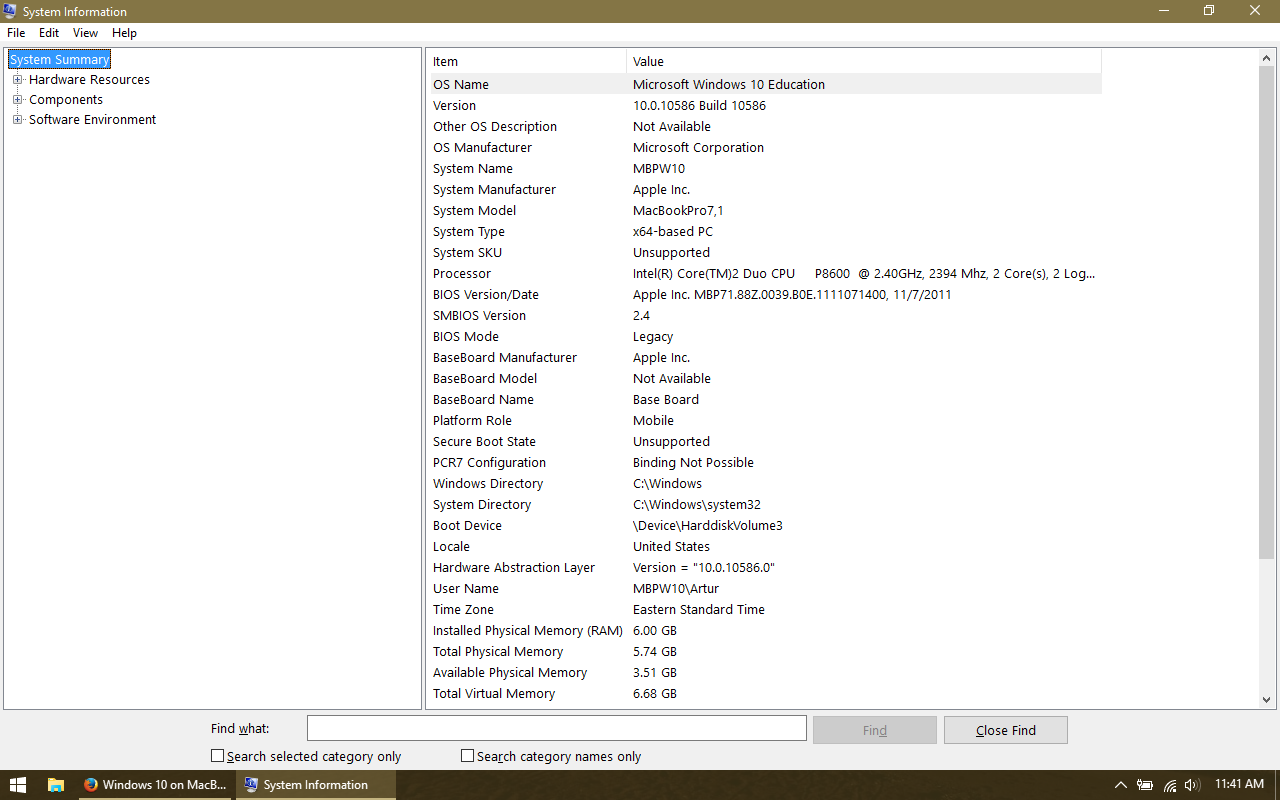Open the taskbar clock at 11:41 AM

point(1239,785)
